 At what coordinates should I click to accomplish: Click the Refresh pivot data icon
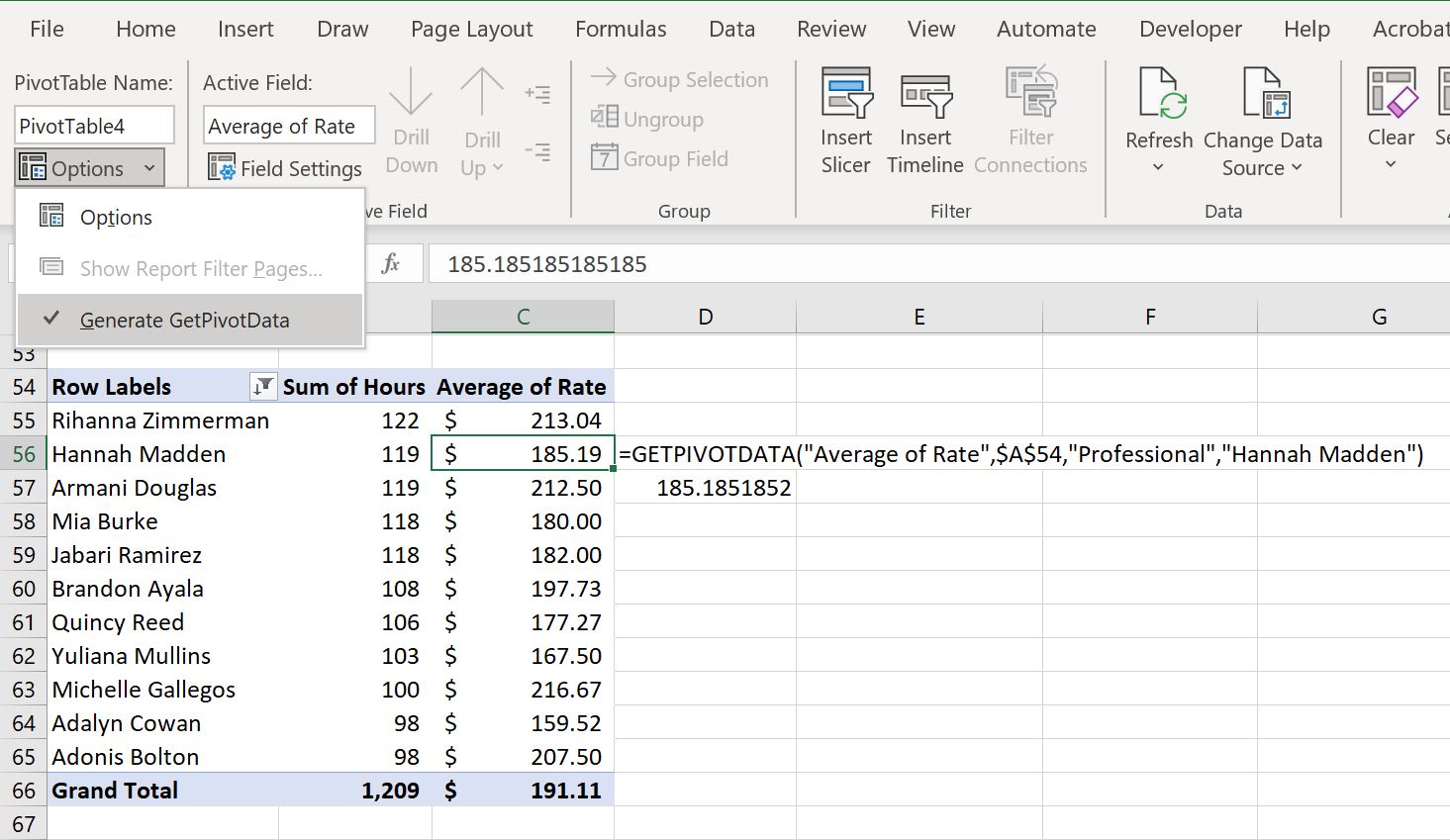(1158, 95)
